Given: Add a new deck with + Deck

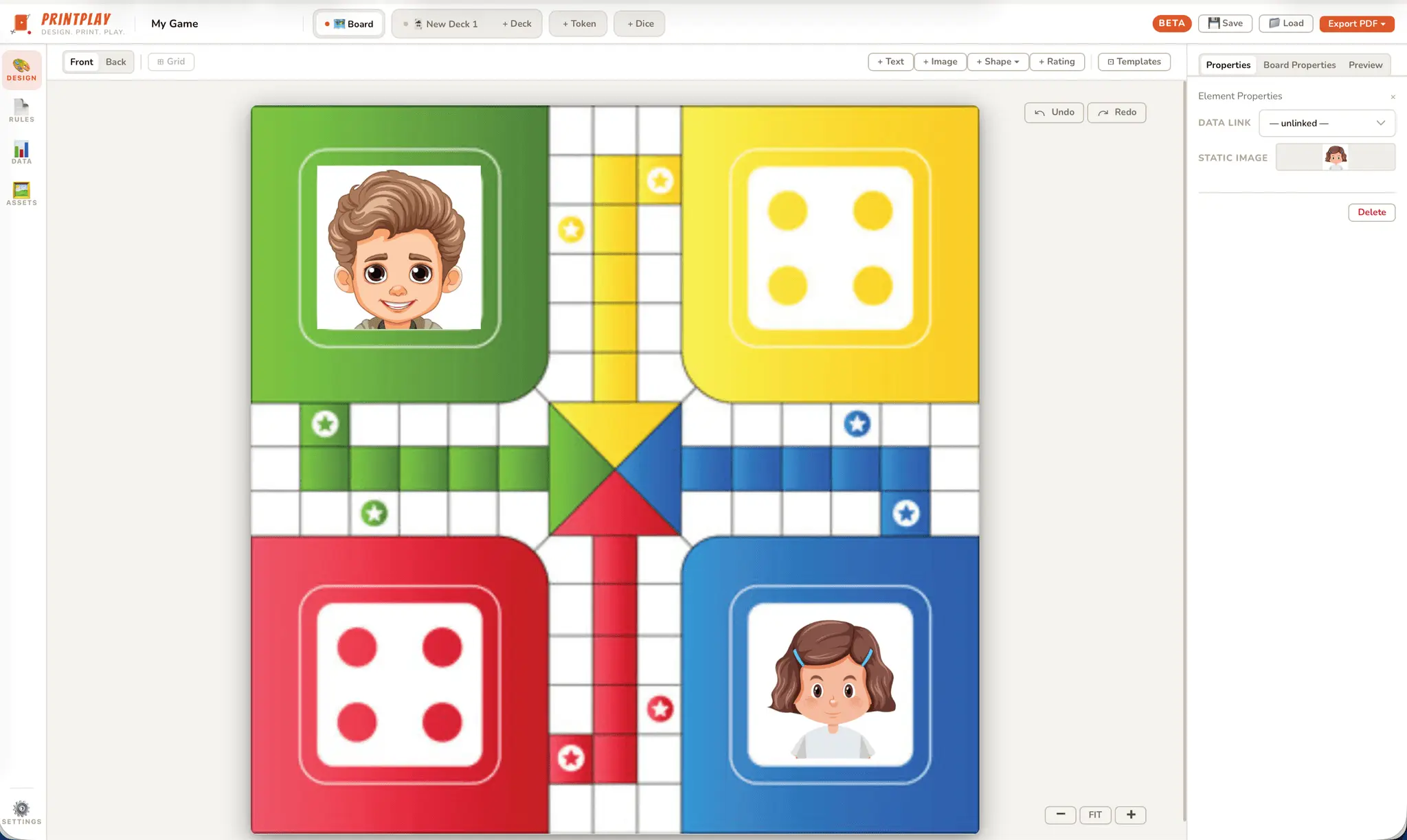Looking at the screenshot, I should pos(517,23).
